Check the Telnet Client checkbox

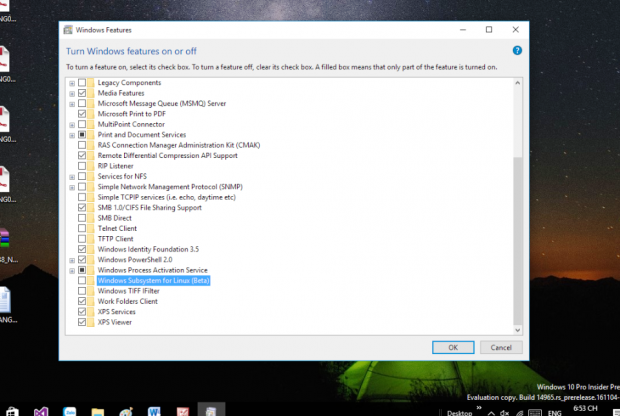pos(82,228)
